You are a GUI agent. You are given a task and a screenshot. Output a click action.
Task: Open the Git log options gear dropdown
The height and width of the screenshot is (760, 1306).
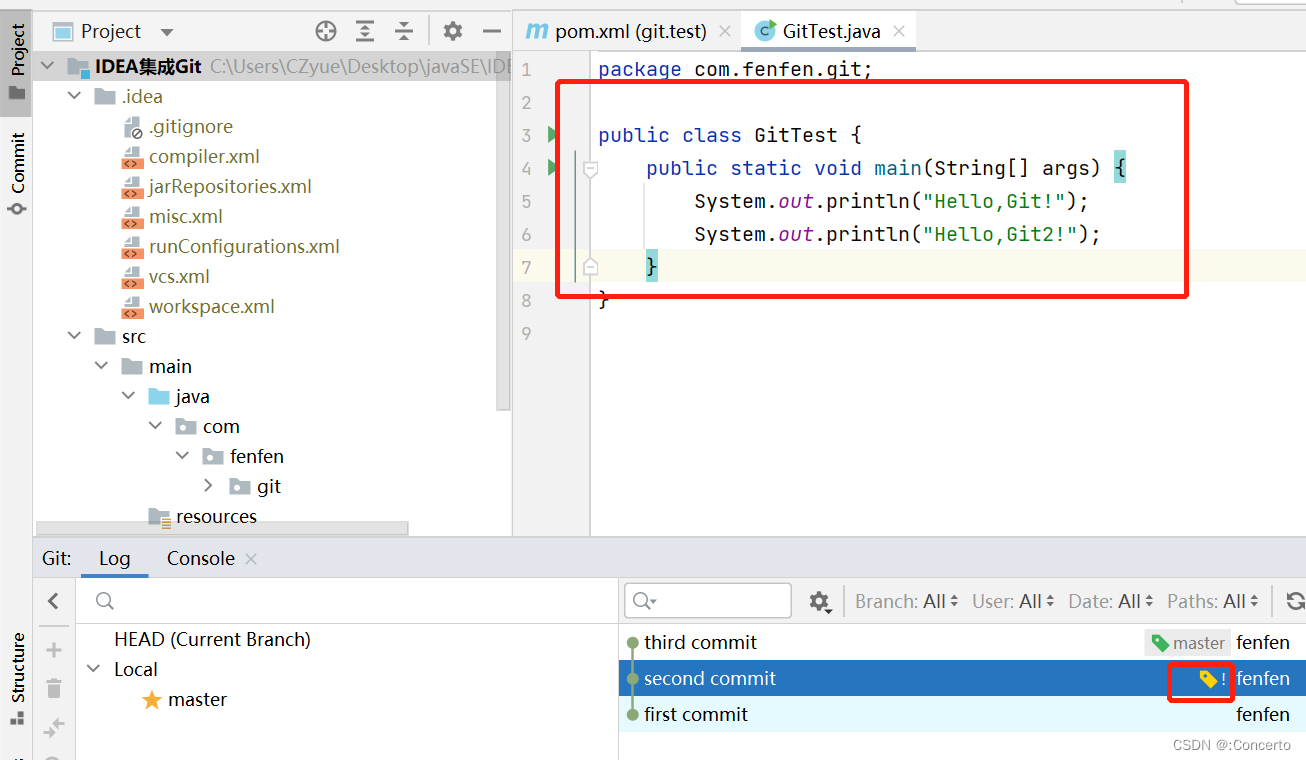(821, 601)
